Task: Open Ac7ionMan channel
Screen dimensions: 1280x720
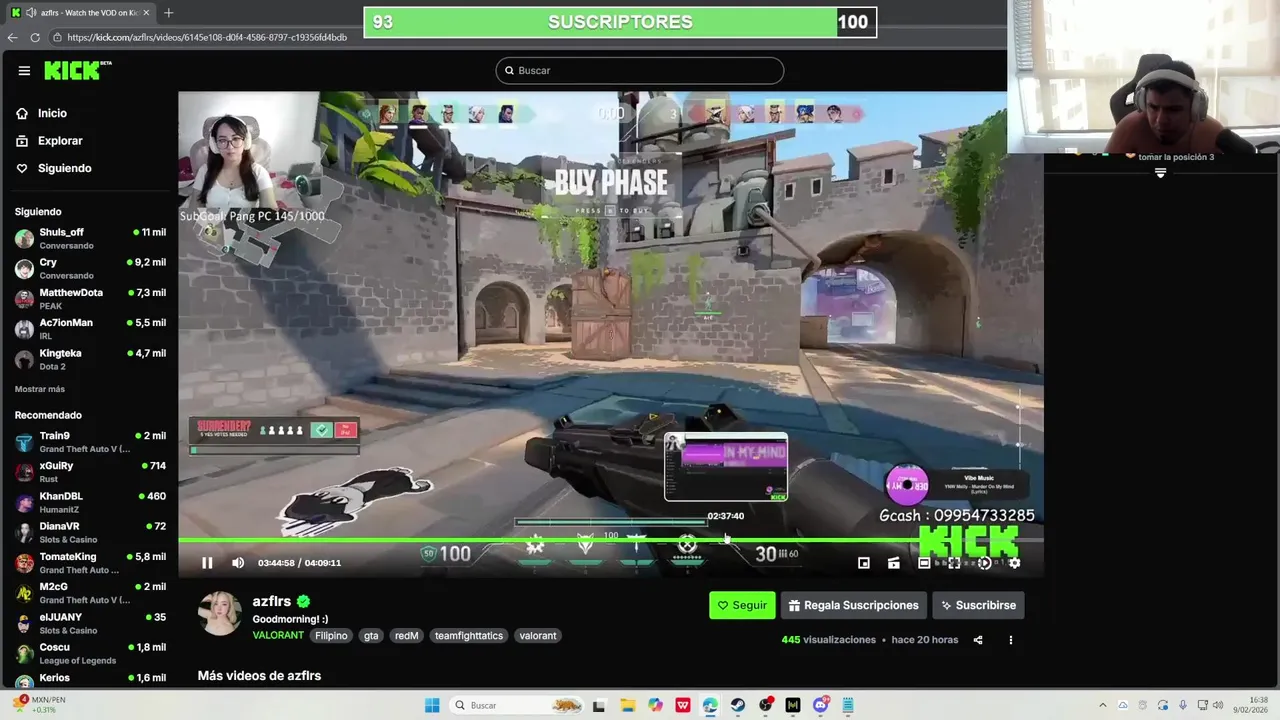Action: click(x=89, y=328)
